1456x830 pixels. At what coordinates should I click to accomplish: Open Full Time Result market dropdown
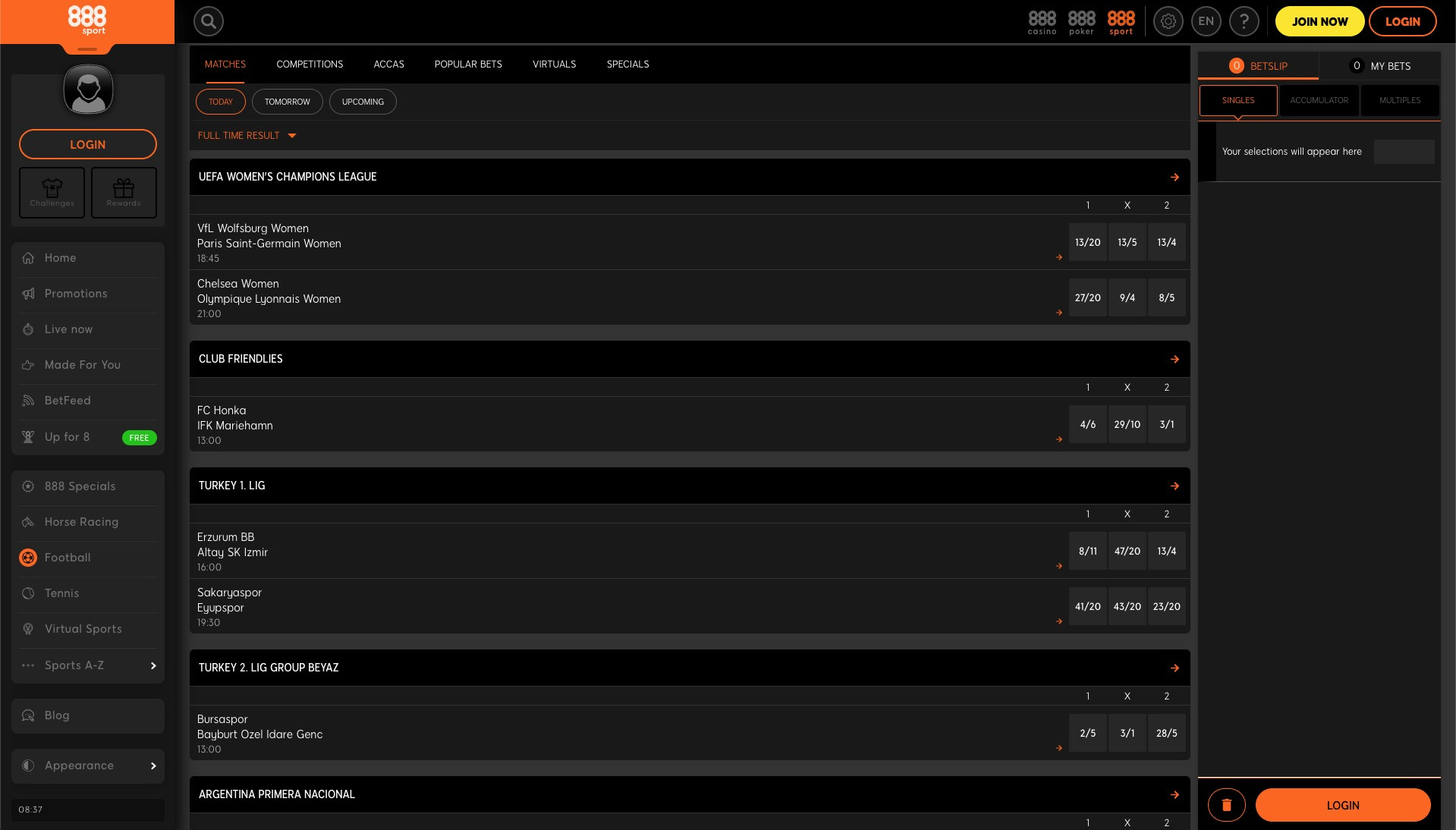pyautogui.click(x=247, y=136)
